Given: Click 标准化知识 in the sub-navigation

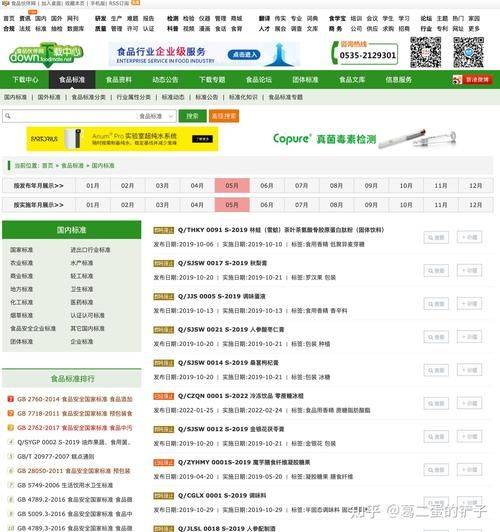Looking at the screenshot, I should tap(243, 97).
